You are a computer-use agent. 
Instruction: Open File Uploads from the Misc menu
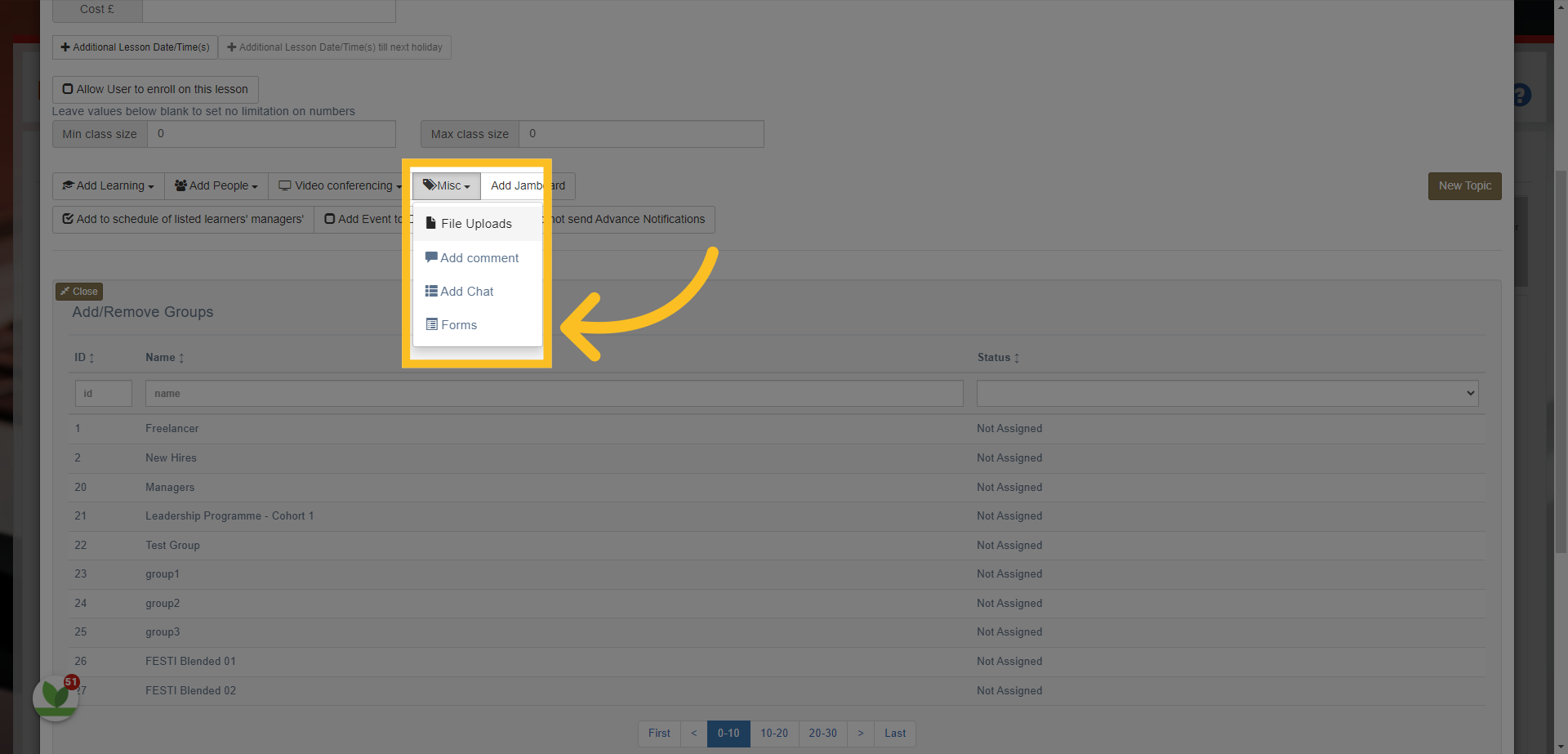(477, 224)
